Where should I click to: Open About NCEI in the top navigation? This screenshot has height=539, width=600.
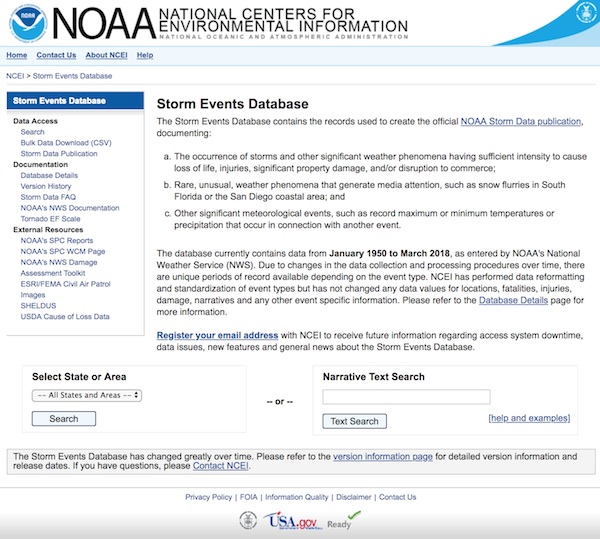click(x=106, y=55)
